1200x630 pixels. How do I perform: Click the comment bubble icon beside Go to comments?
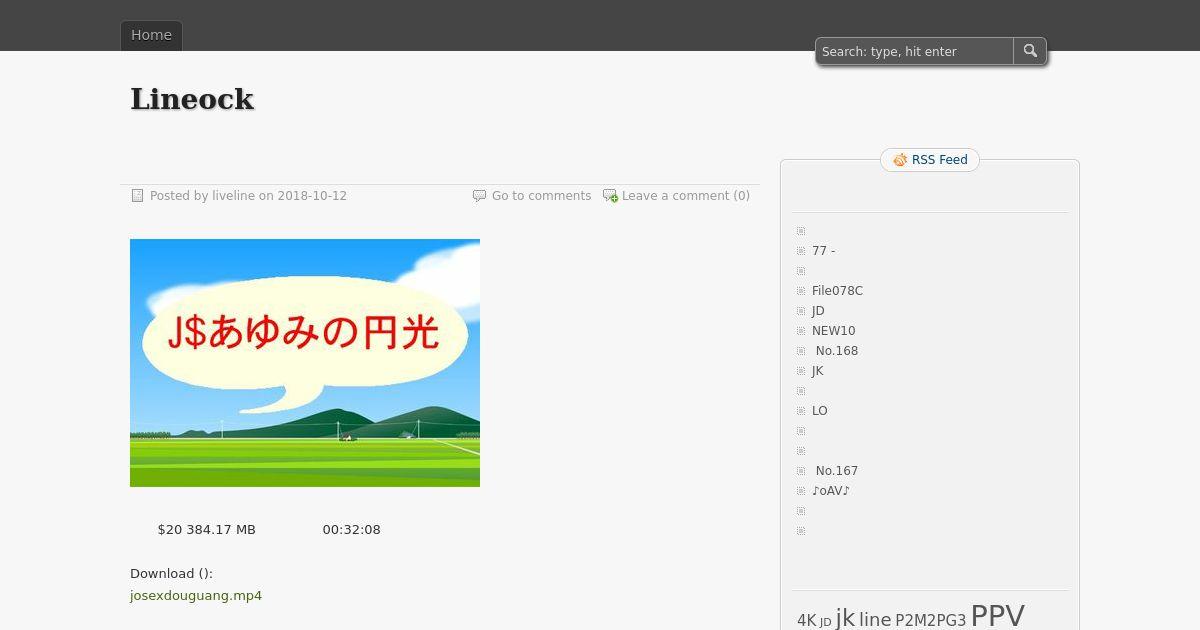pos(479,196)
